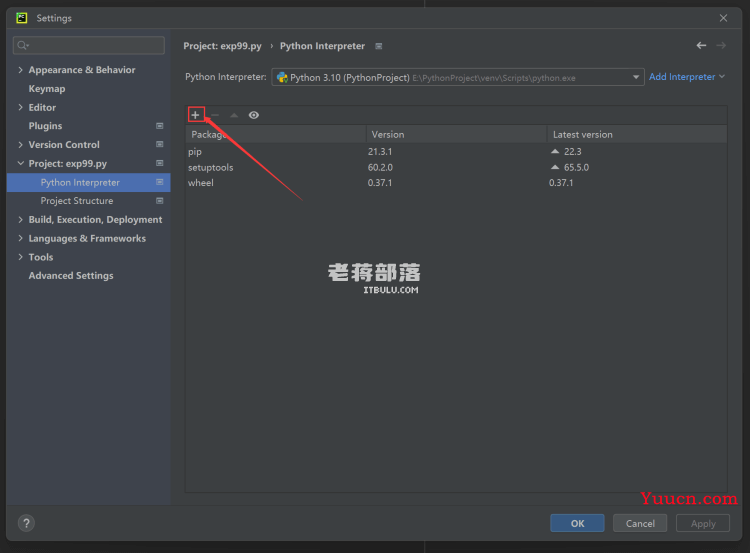Click setuptools version 60.2.0 cell

click(x=380, y=167)
